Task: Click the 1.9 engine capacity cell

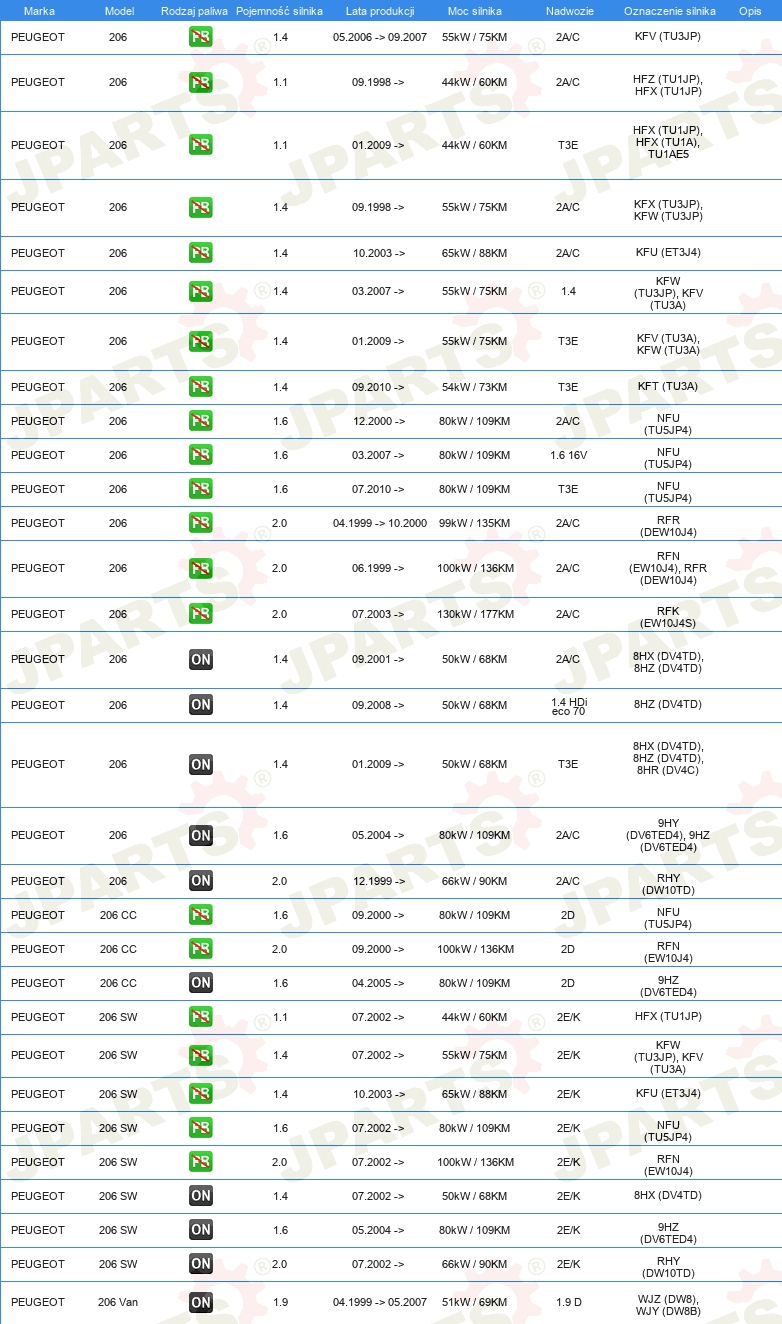Action: 281,1302
